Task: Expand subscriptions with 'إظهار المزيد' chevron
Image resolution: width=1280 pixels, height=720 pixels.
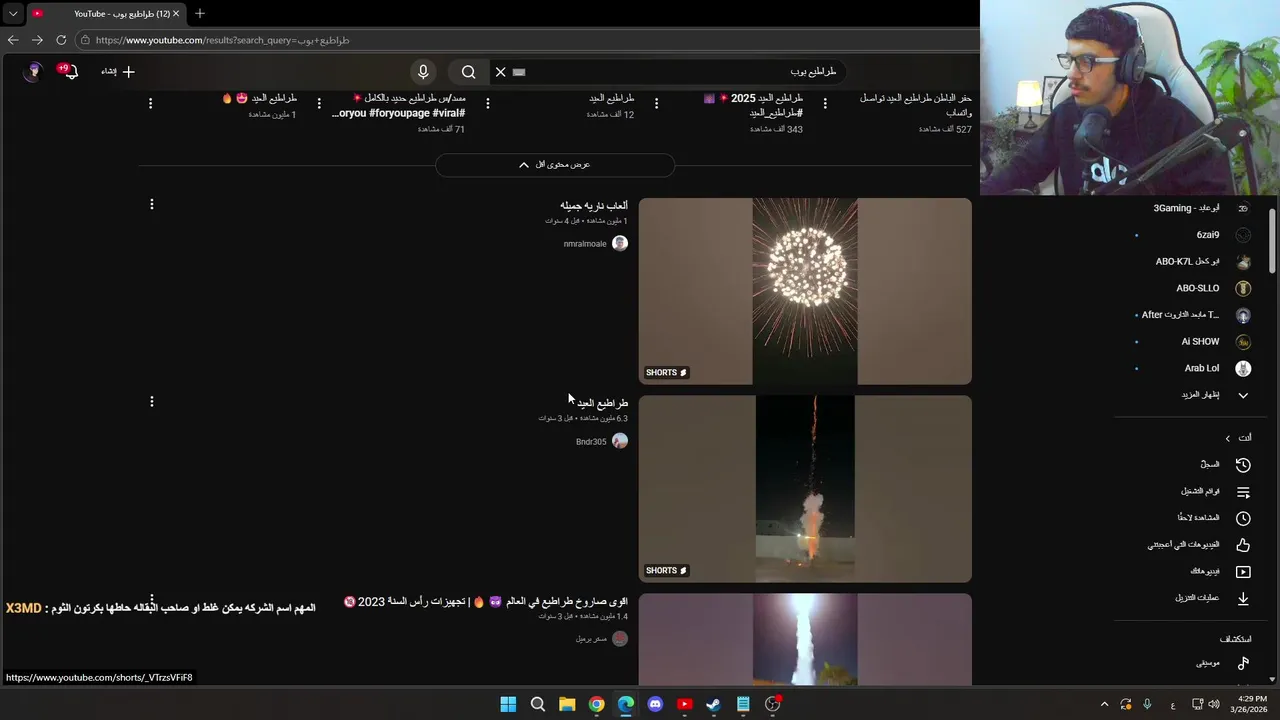Action: click(1243, 395)
